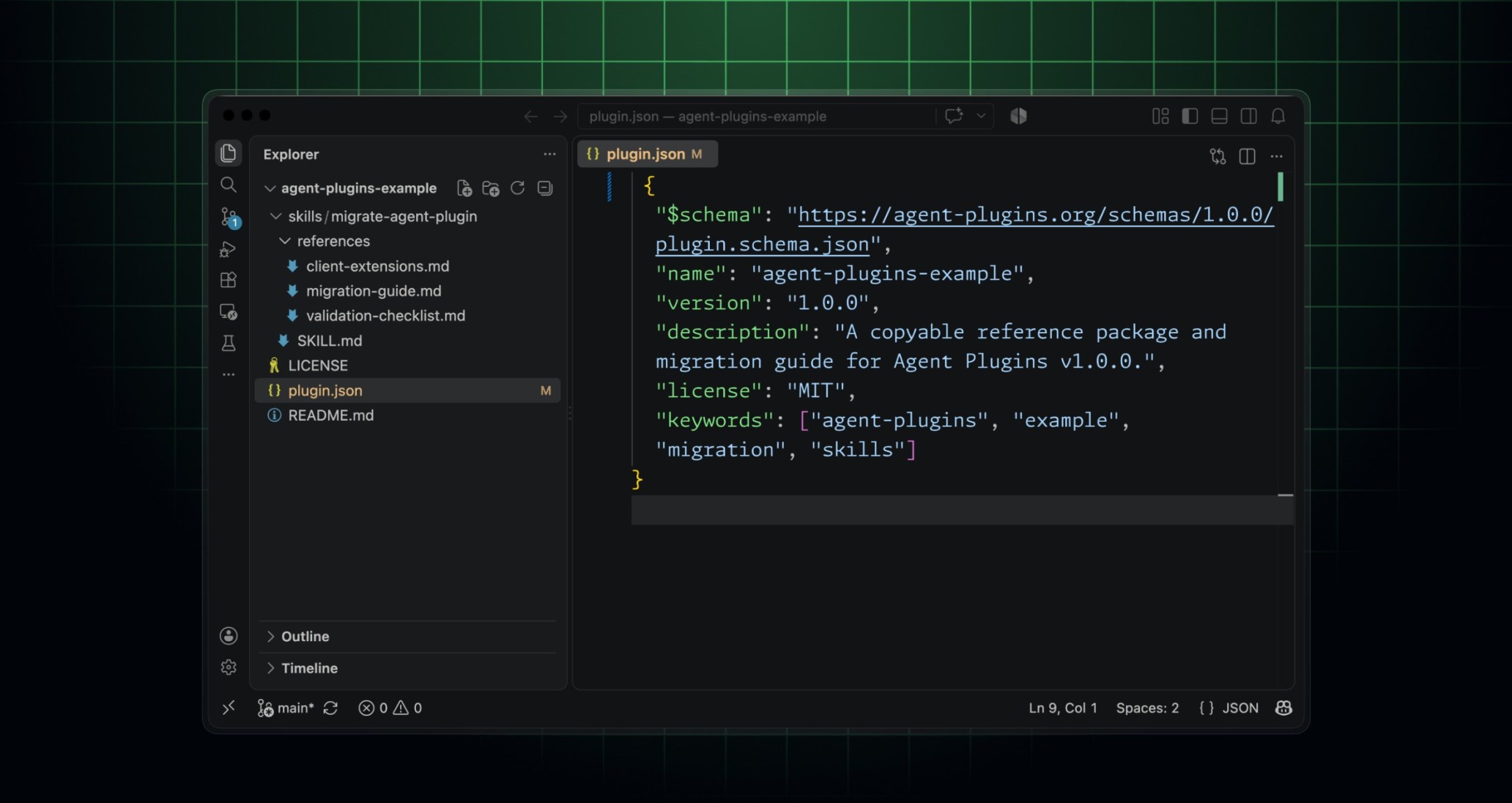Image resolution: width=1512 pixels, height=803 pixels.
Task: Open Copilot status icon in status bar
Action: pos(1283,708)
